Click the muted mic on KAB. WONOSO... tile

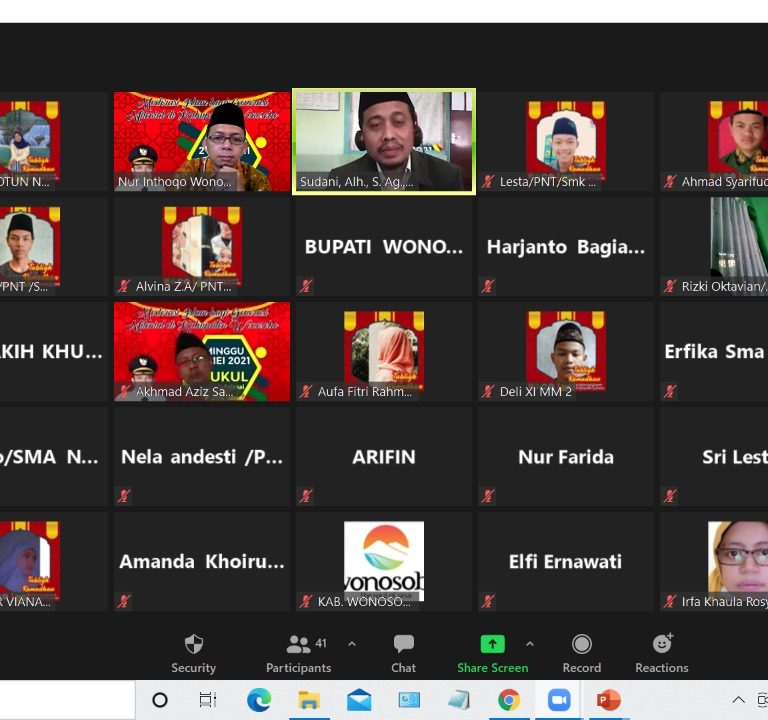(306, 601)
